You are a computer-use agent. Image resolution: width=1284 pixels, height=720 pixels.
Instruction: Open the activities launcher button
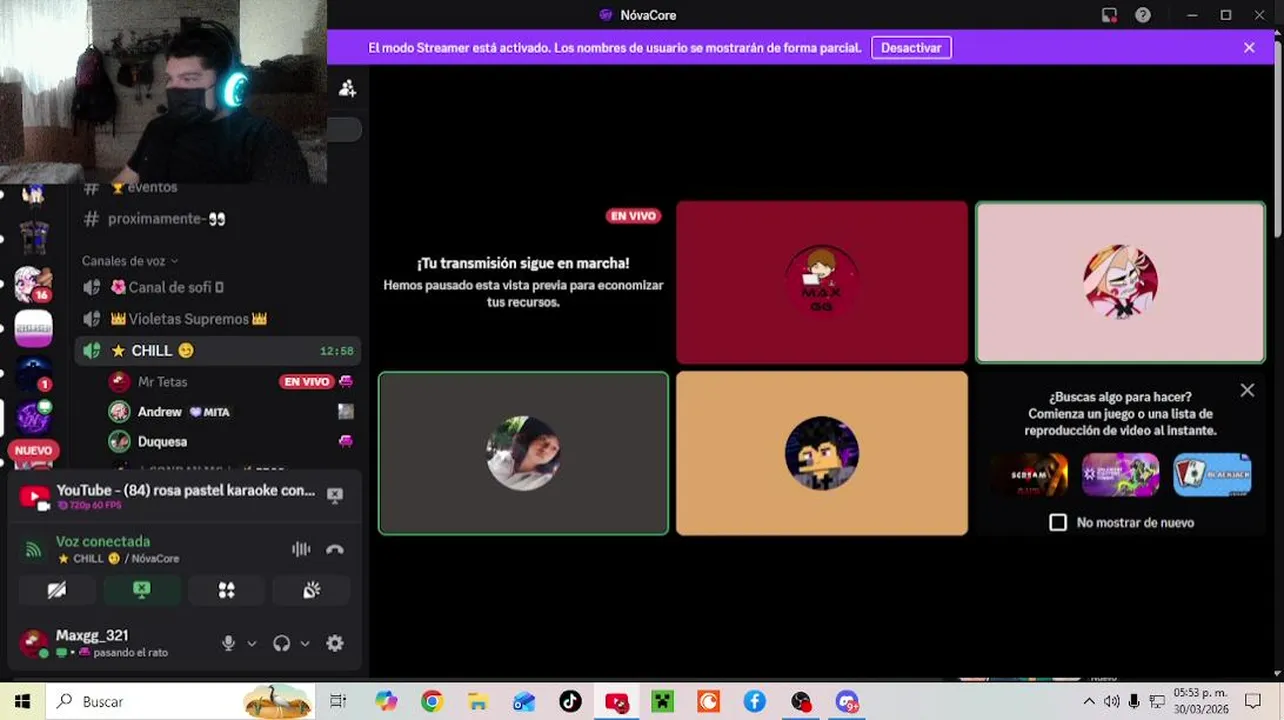[227, 590]
